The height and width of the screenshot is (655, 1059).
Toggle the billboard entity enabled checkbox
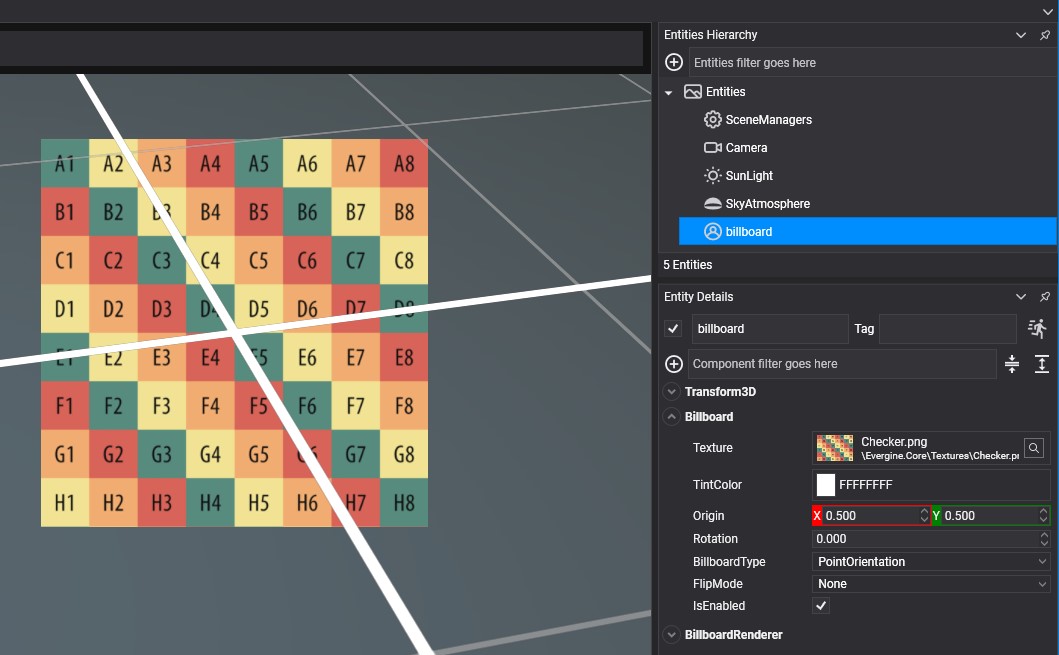[x=673, y=329]
